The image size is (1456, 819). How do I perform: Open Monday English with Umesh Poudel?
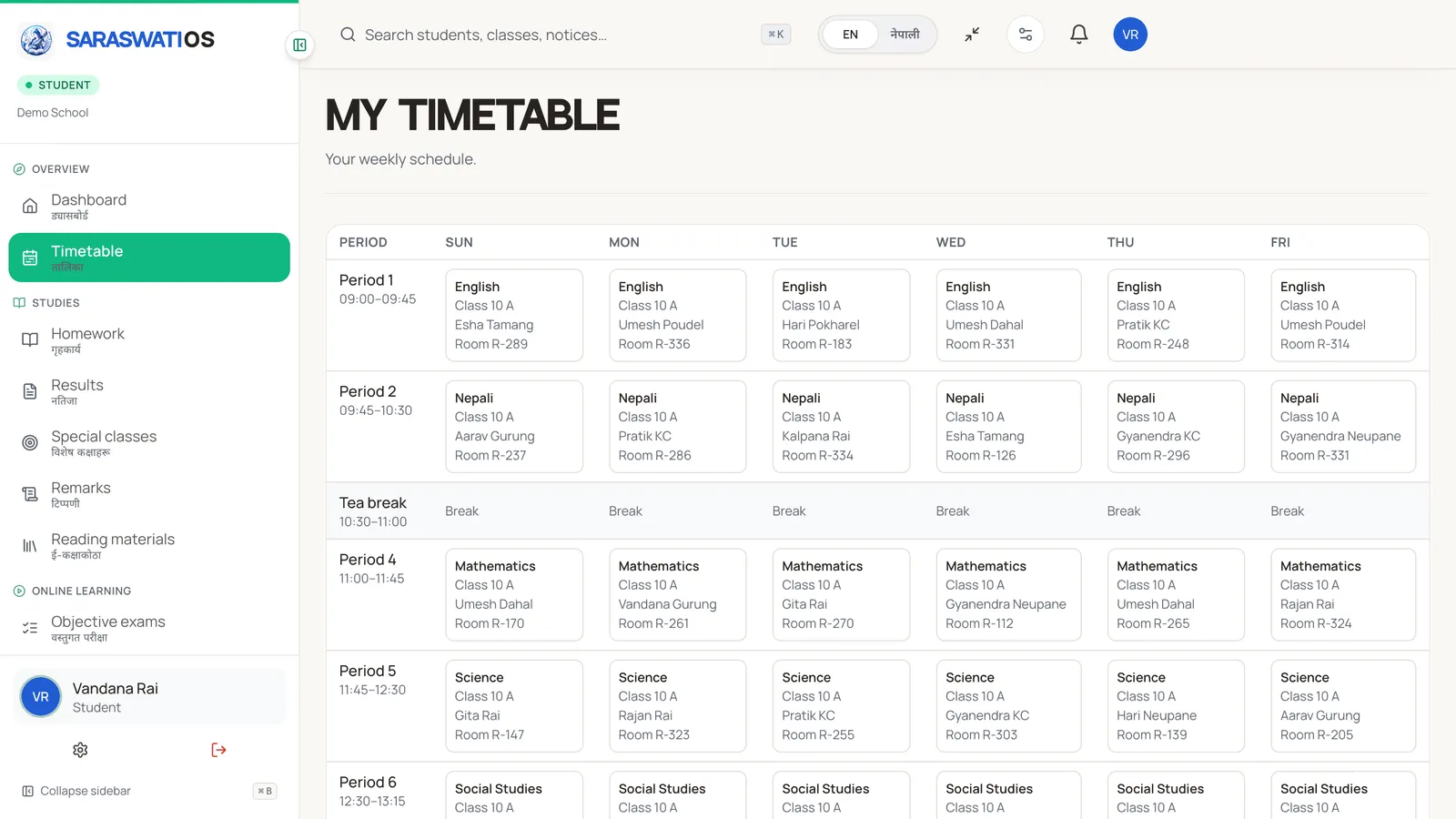pos(677,315)
